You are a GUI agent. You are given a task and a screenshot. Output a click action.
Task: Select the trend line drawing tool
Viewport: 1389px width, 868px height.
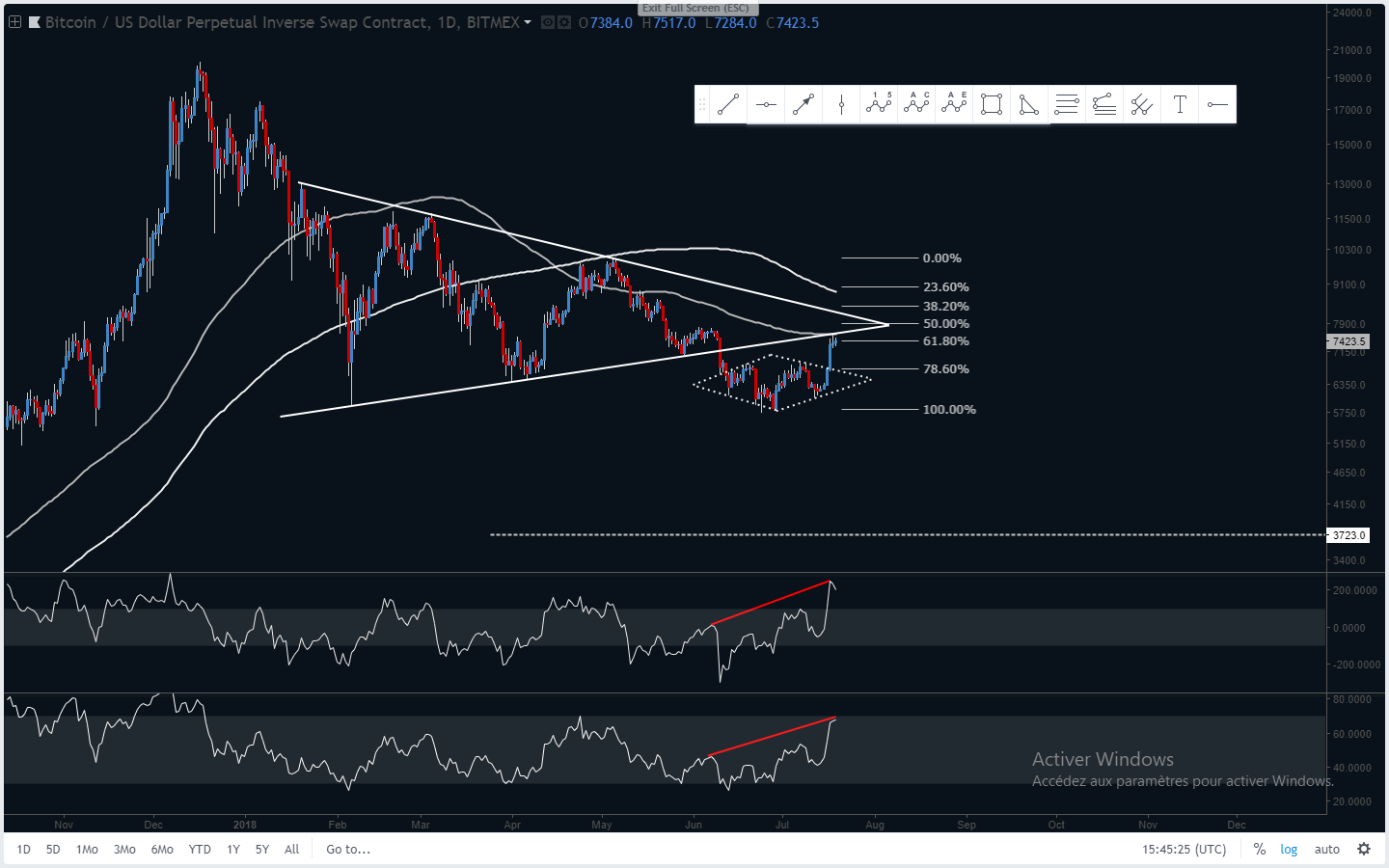728,104
